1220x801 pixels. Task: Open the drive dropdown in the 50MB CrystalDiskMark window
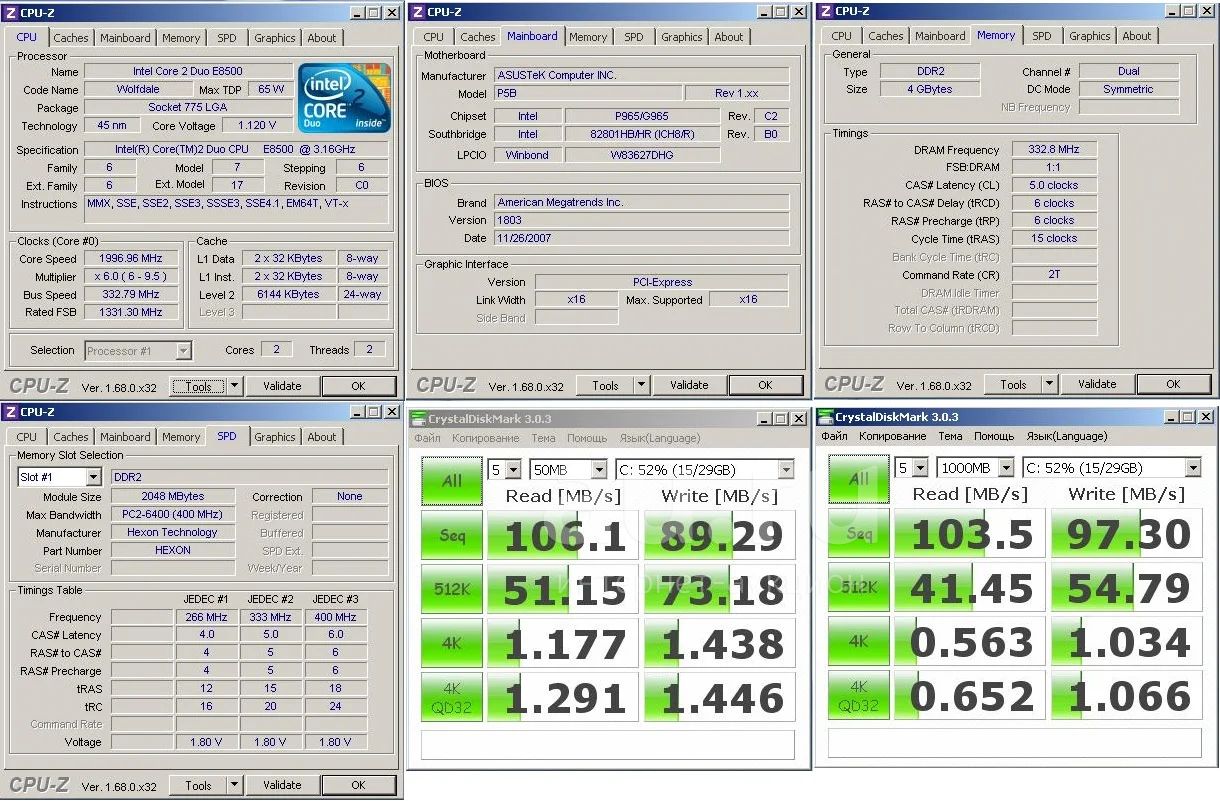(x=786, y=469)
